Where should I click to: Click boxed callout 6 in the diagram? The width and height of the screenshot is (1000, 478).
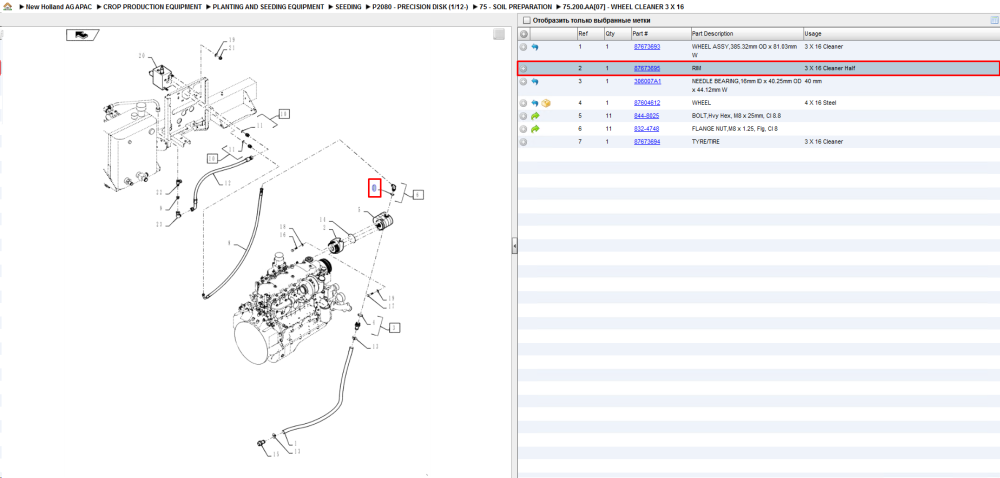417,195
